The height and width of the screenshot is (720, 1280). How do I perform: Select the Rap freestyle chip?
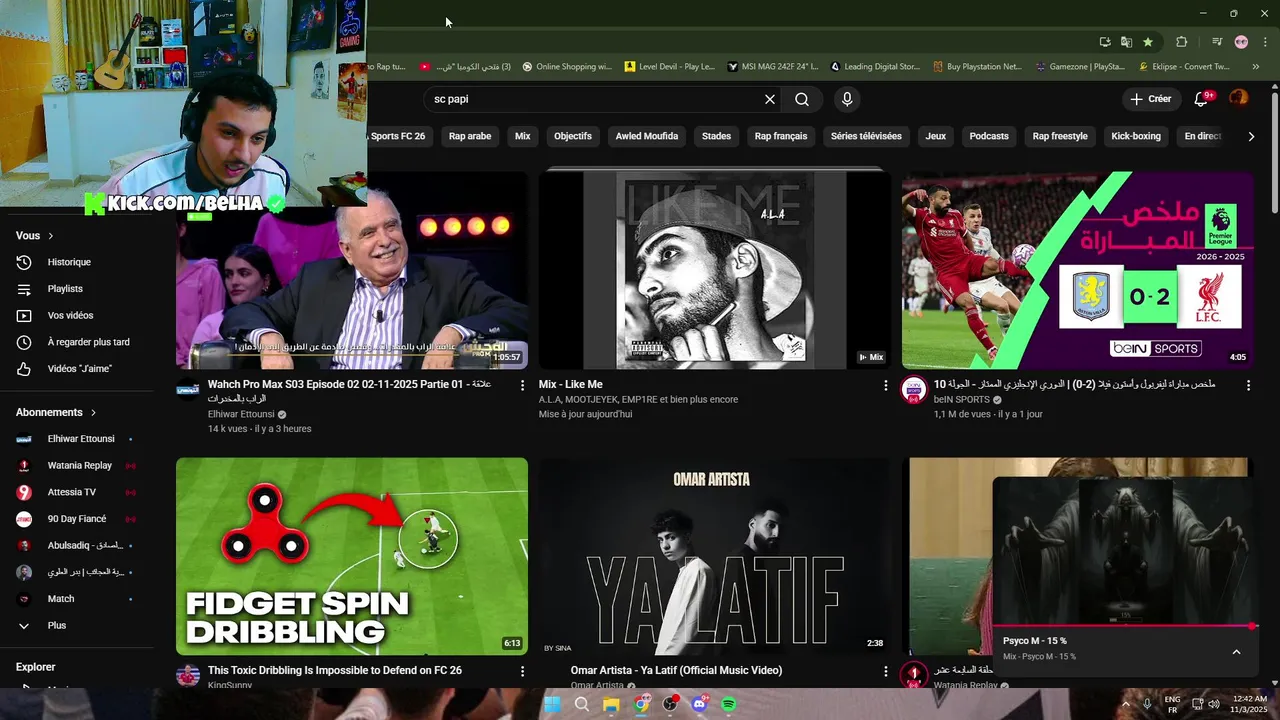tap(1060, 136)
